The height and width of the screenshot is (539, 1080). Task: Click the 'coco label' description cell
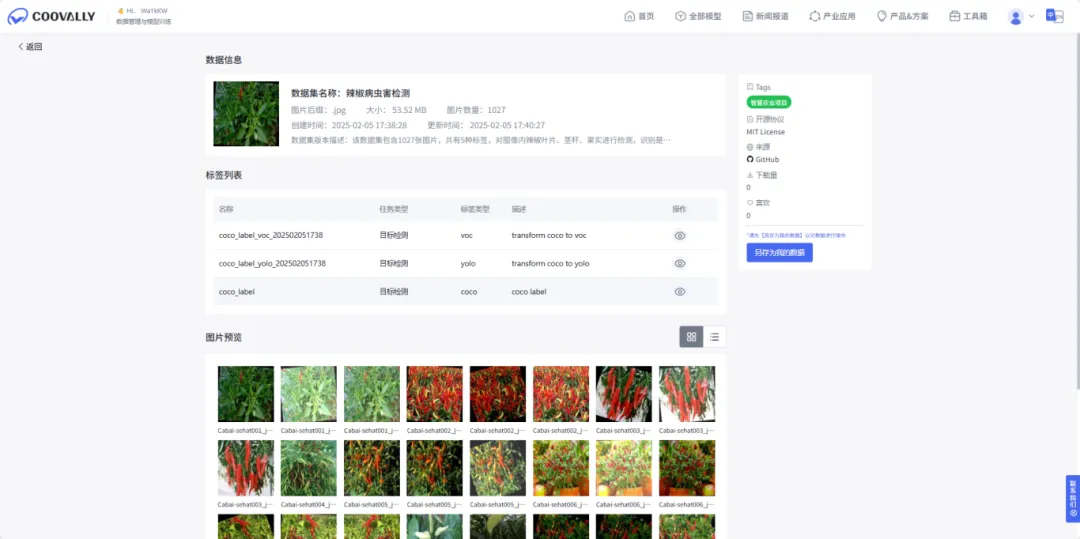click(529, 292)
